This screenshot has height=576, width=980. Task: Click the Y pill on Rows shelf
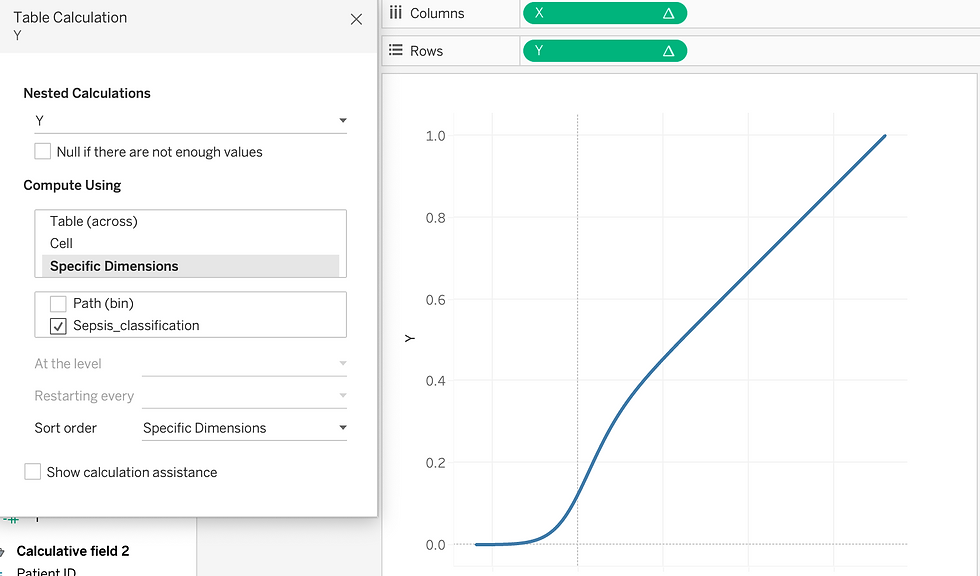(605, 51)
